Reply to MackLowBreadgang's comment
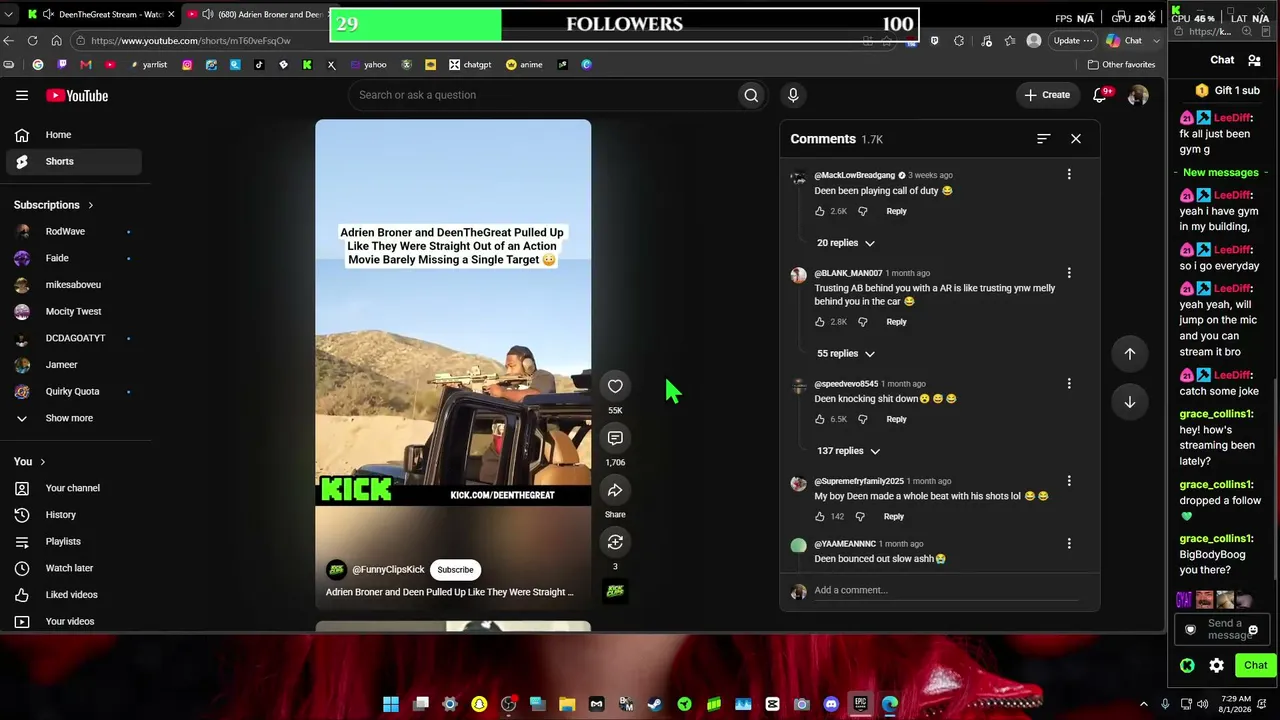This screenshot has height=720, width=1280. coord(896,211)
